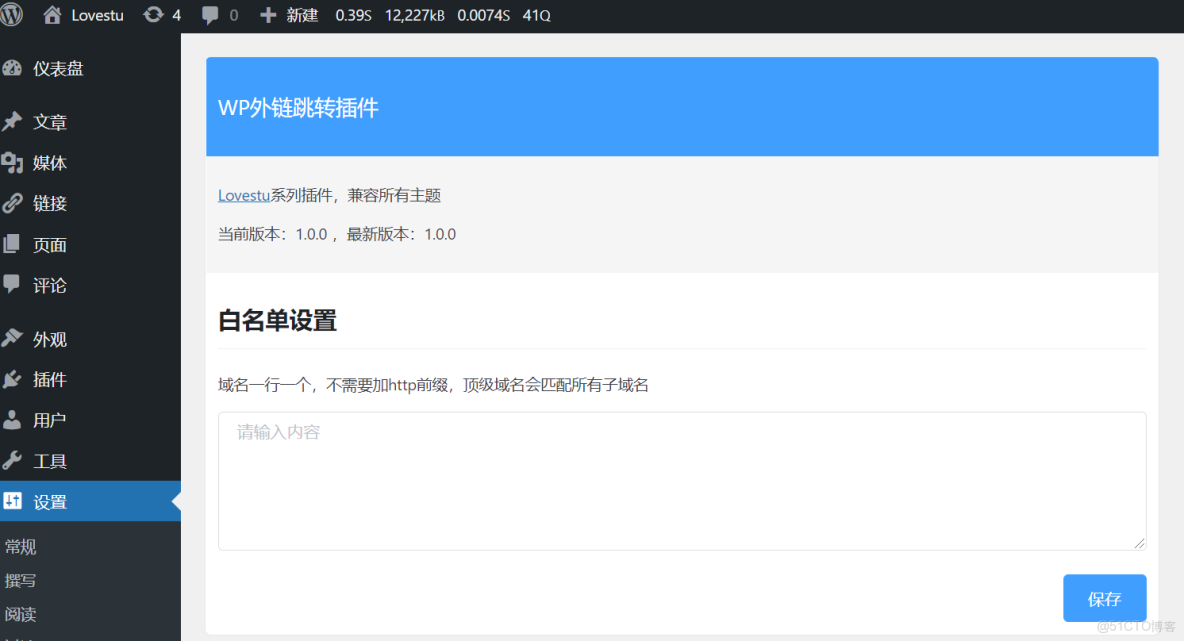Open the 常规 general settings entry

[x=20, y=546]
